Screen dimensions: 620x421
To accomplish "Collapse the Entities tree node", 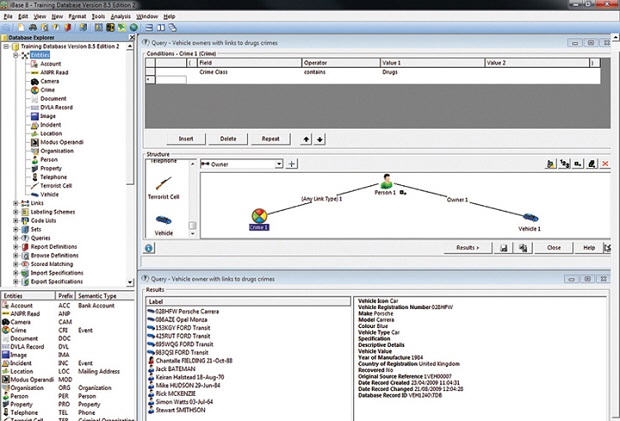I will tap(16, 55).
